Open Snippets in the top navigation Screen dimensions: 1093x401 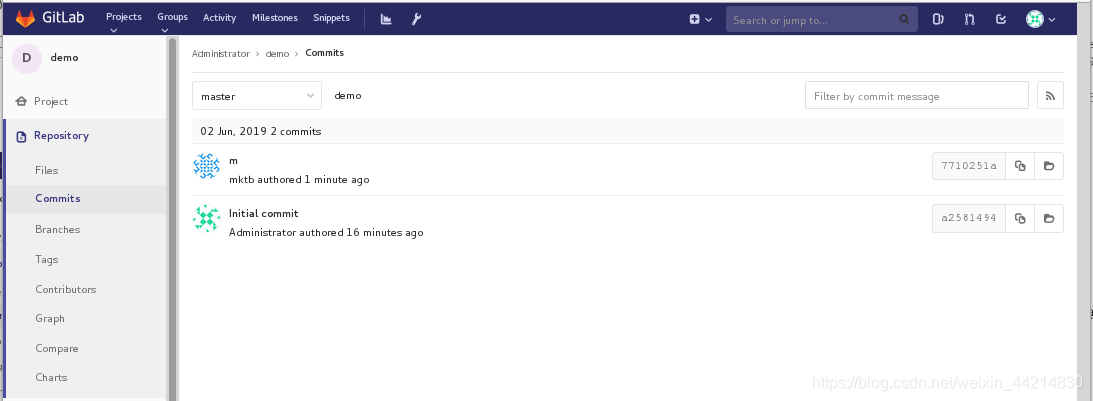point(331,17)
